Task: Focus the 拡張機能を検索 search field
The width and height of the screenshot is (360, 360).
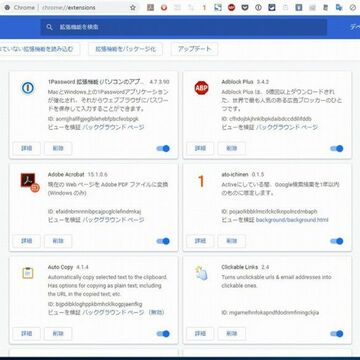Action: [183, 27]
